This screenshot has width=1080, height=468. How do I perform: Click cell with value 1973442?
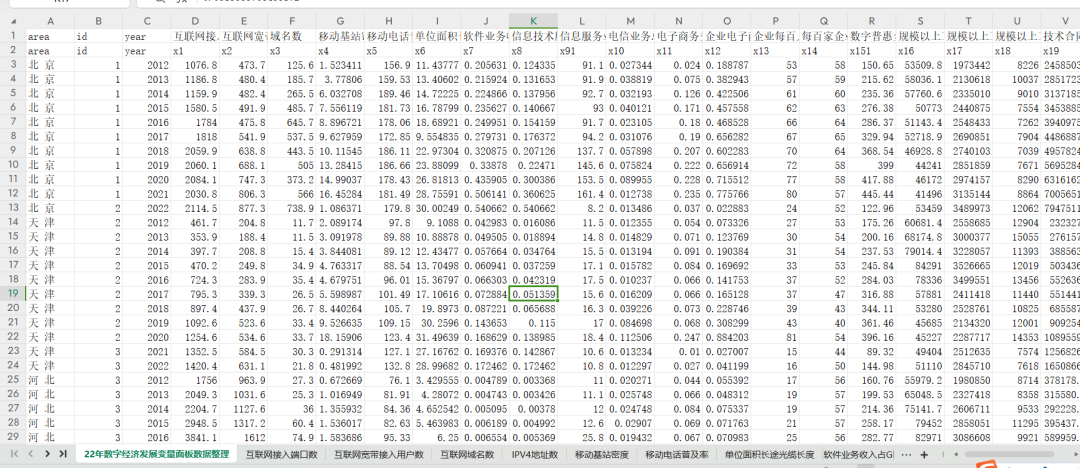968,65
